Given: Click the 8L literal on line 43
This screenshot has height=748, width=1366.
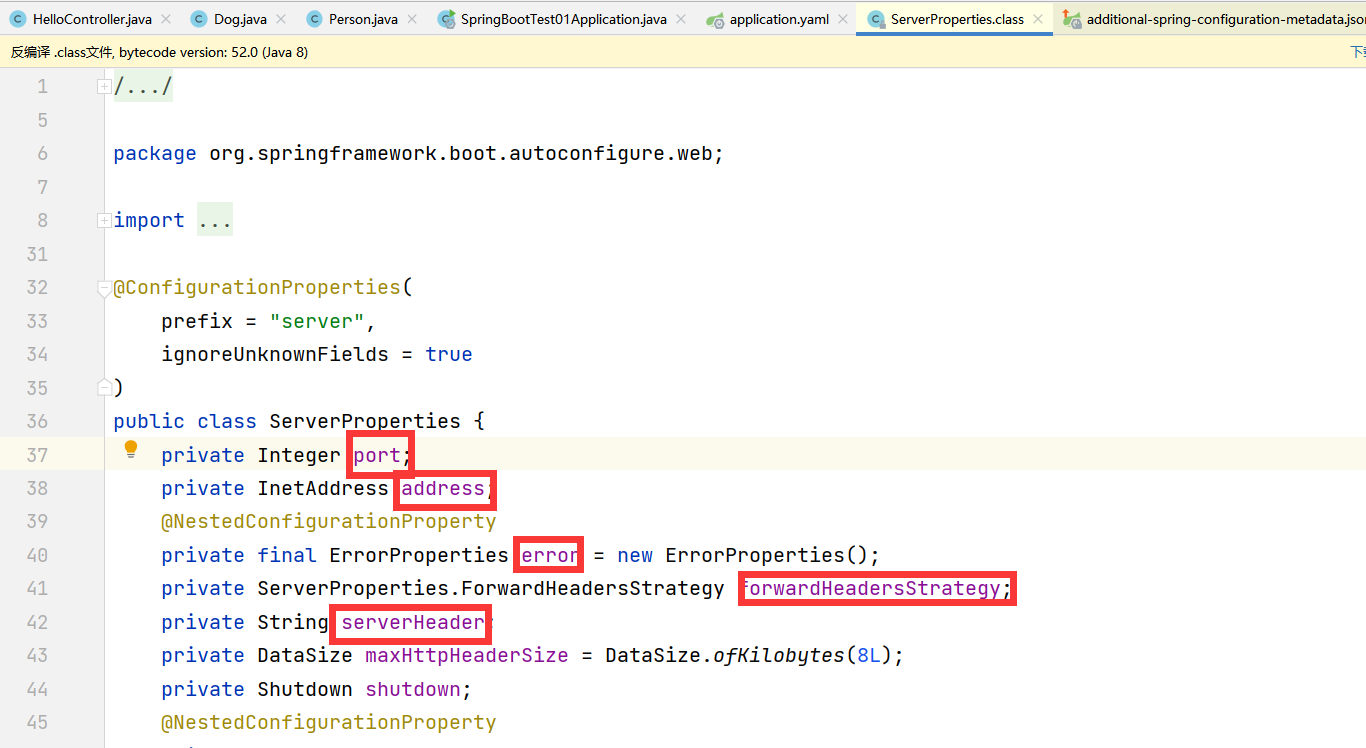Looking at the screenshot, I should [x=869, y=655].
